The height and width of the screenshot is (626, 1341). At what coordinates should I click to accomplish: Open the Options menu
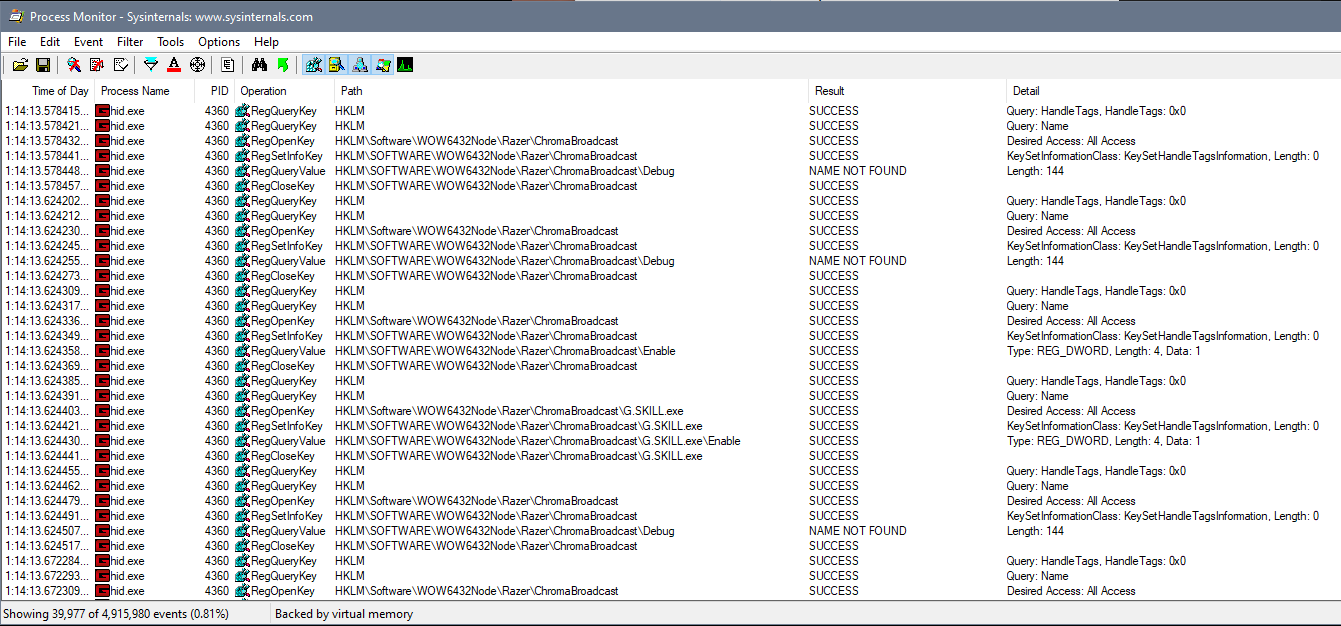point(218,42)
